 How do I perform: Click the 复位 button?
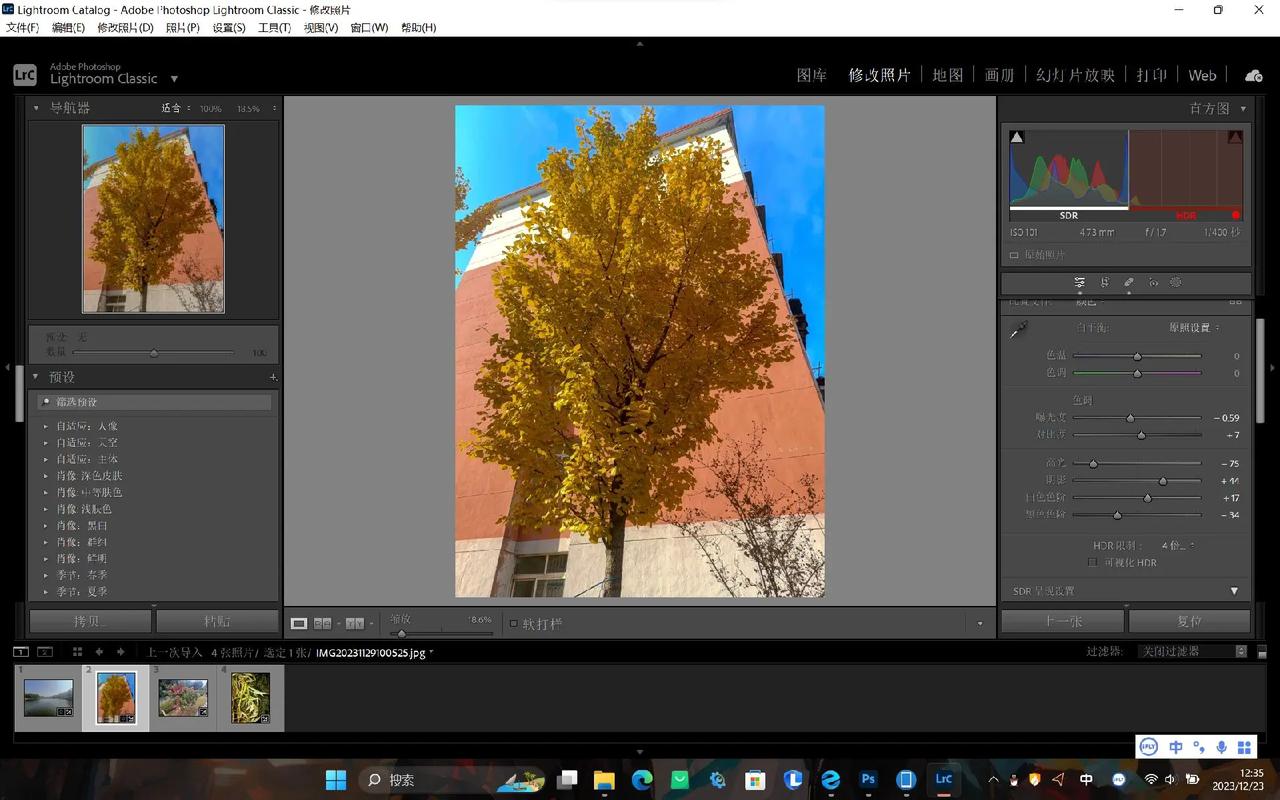(1189, 621)
